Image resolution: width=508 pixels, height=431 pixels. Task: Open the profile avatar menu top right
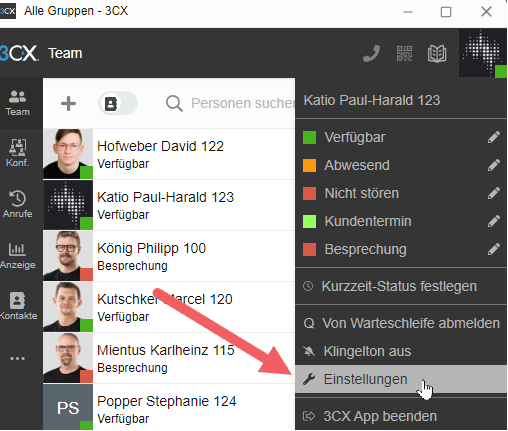tap(483, 53)
